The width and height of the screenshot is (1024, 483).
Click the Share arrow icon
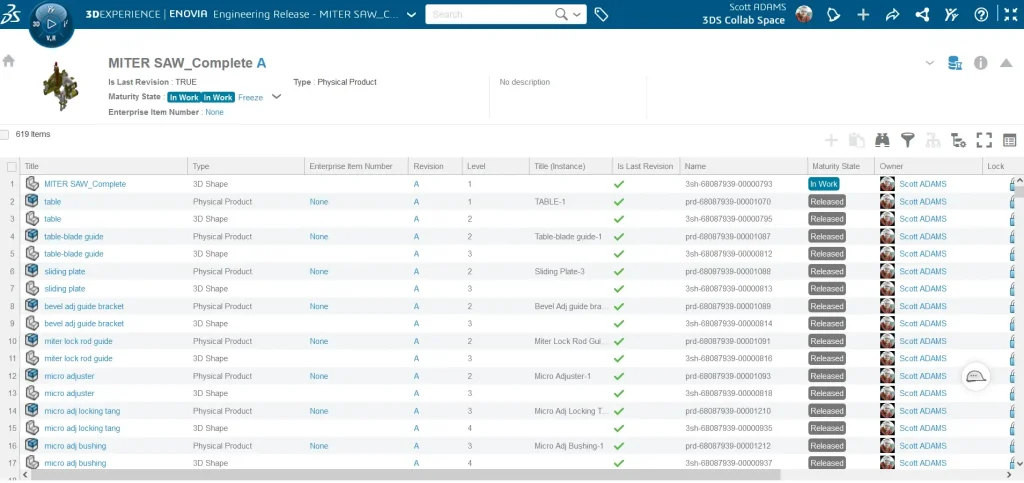pyautogui.click(x=893, y=15)
